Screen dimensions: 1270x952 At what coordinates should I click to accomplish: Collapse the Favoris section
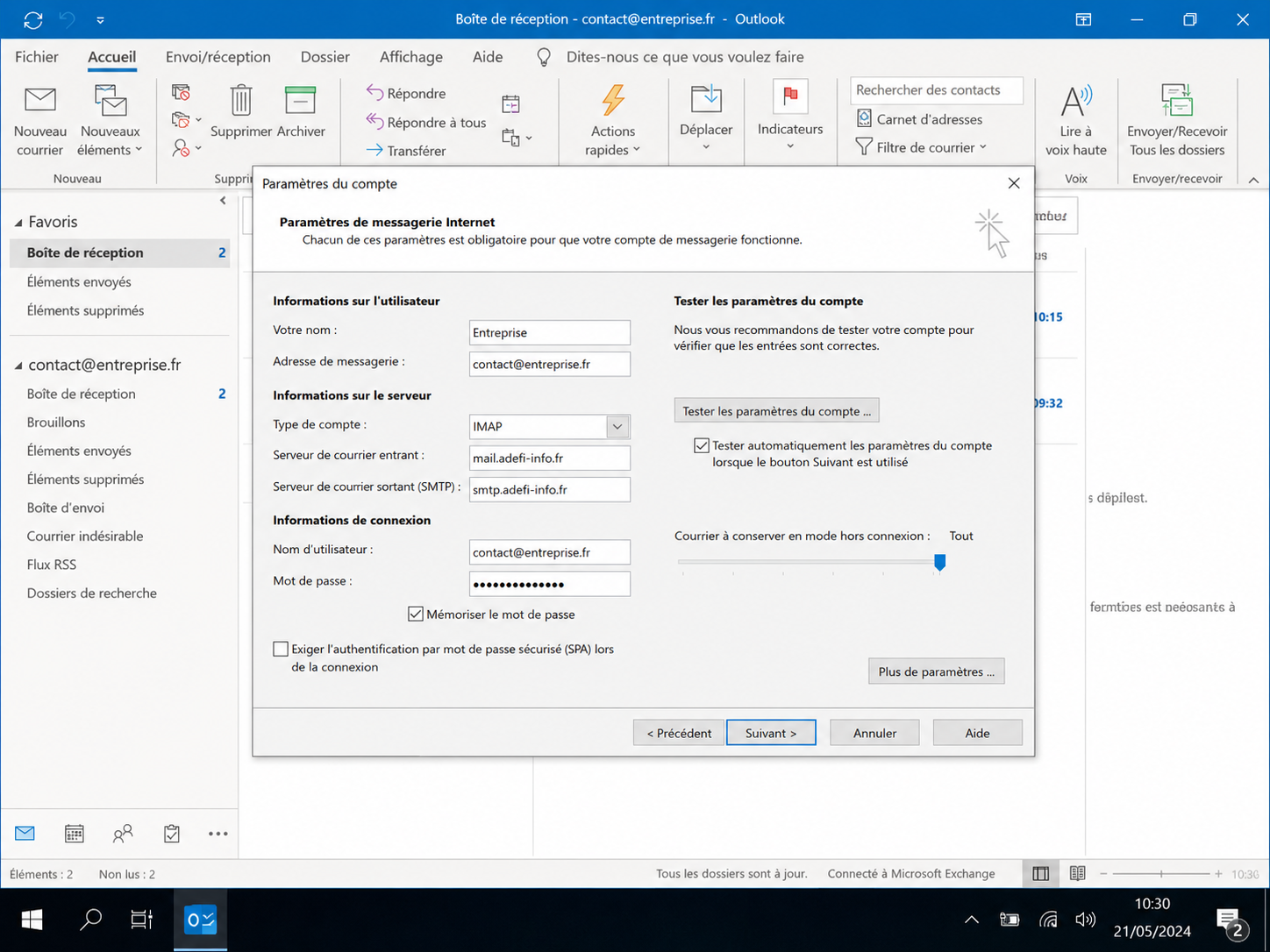click(x=18, y=223)
